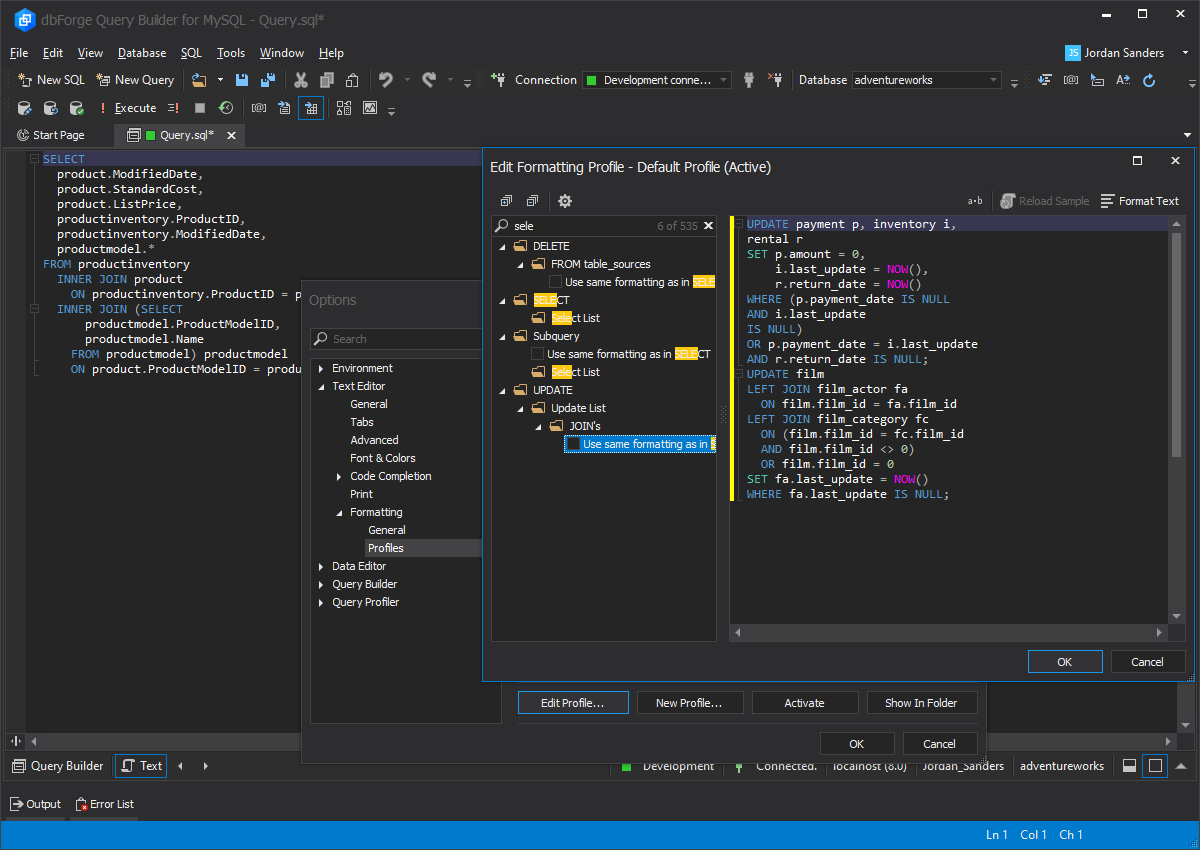
Task: Collapse the DELETE tree node
Action: tap(503, 246)
